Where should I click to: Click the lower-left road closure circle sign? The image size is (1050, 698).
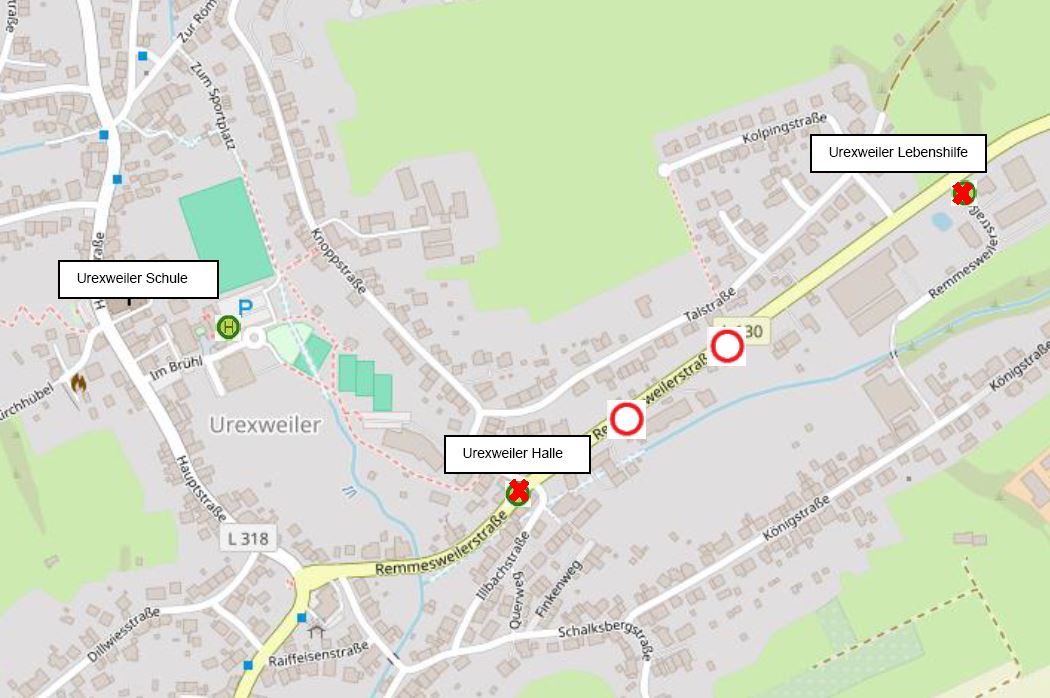[x=627, y=419]
